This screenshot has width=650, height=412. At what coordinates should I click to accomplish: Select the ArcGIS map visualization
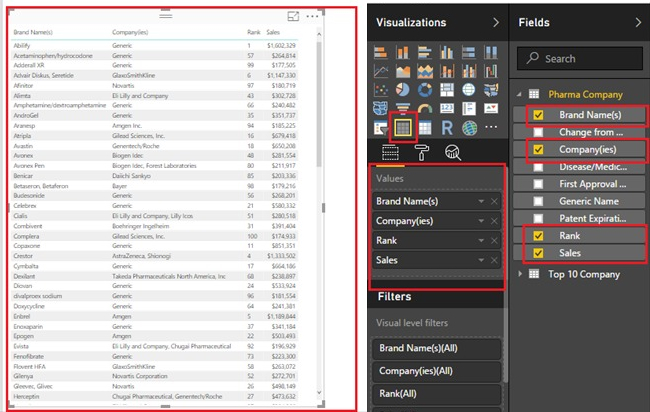[469, 128]
